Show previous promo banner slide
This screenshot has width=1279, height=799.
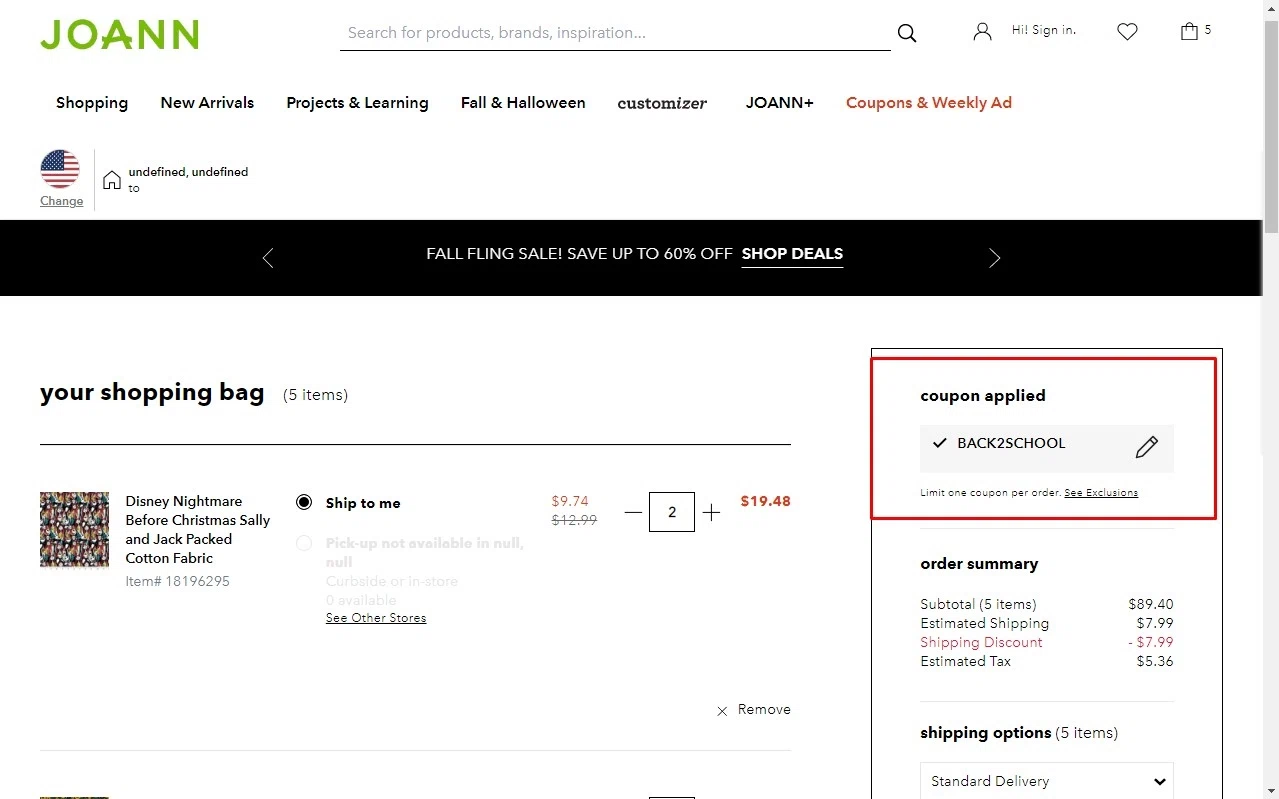point(267,258)
